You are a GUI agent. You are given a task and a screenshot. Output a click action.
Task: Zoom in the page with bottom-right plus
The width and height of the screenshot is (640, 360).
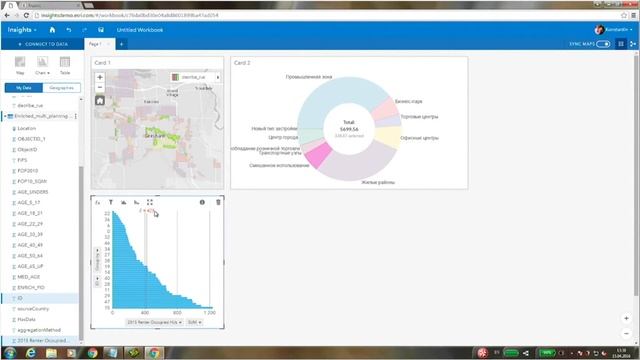point(627,318)
